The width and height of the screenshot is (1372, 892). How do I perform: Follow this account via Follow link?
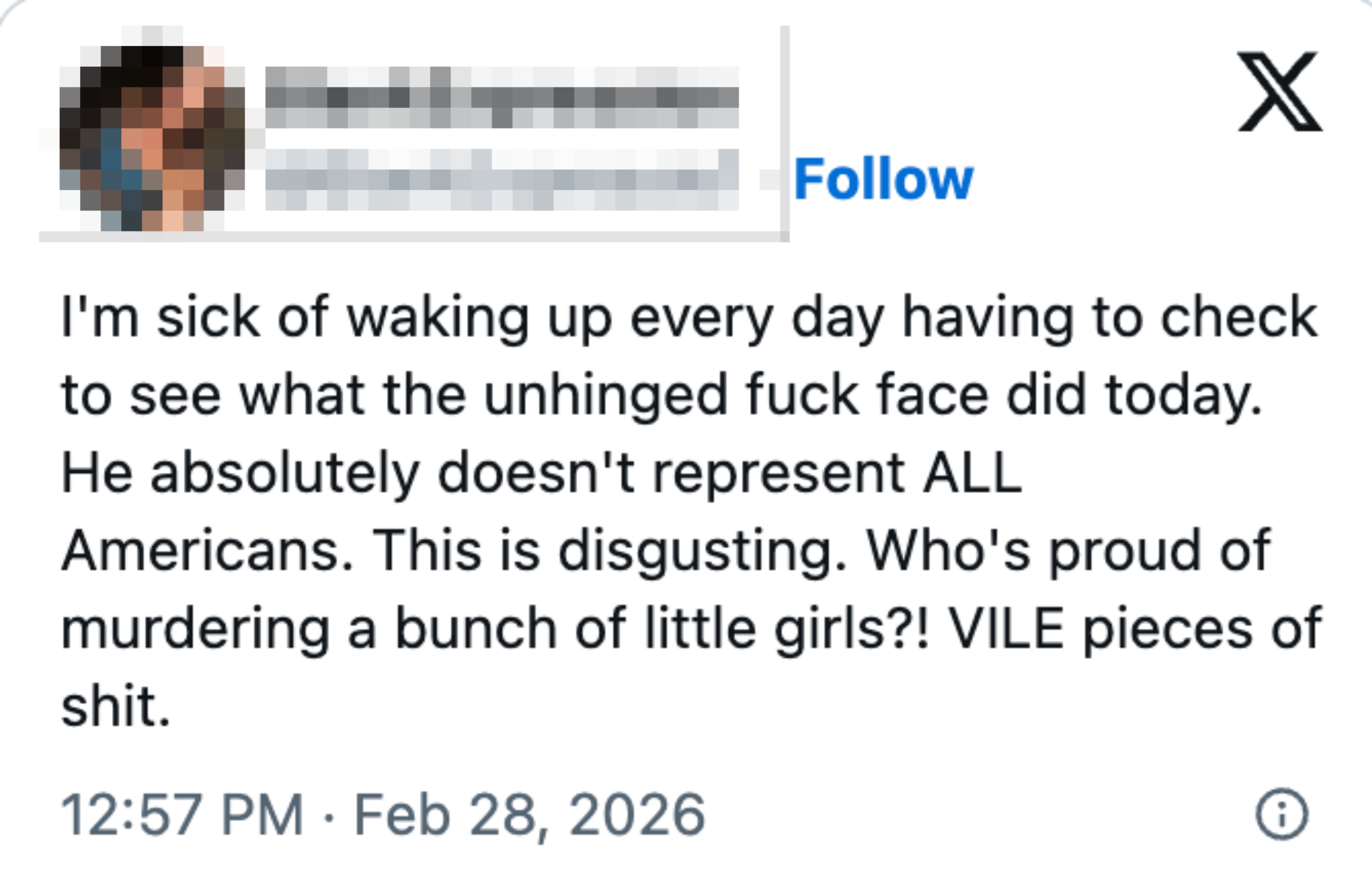pos(883,180)
